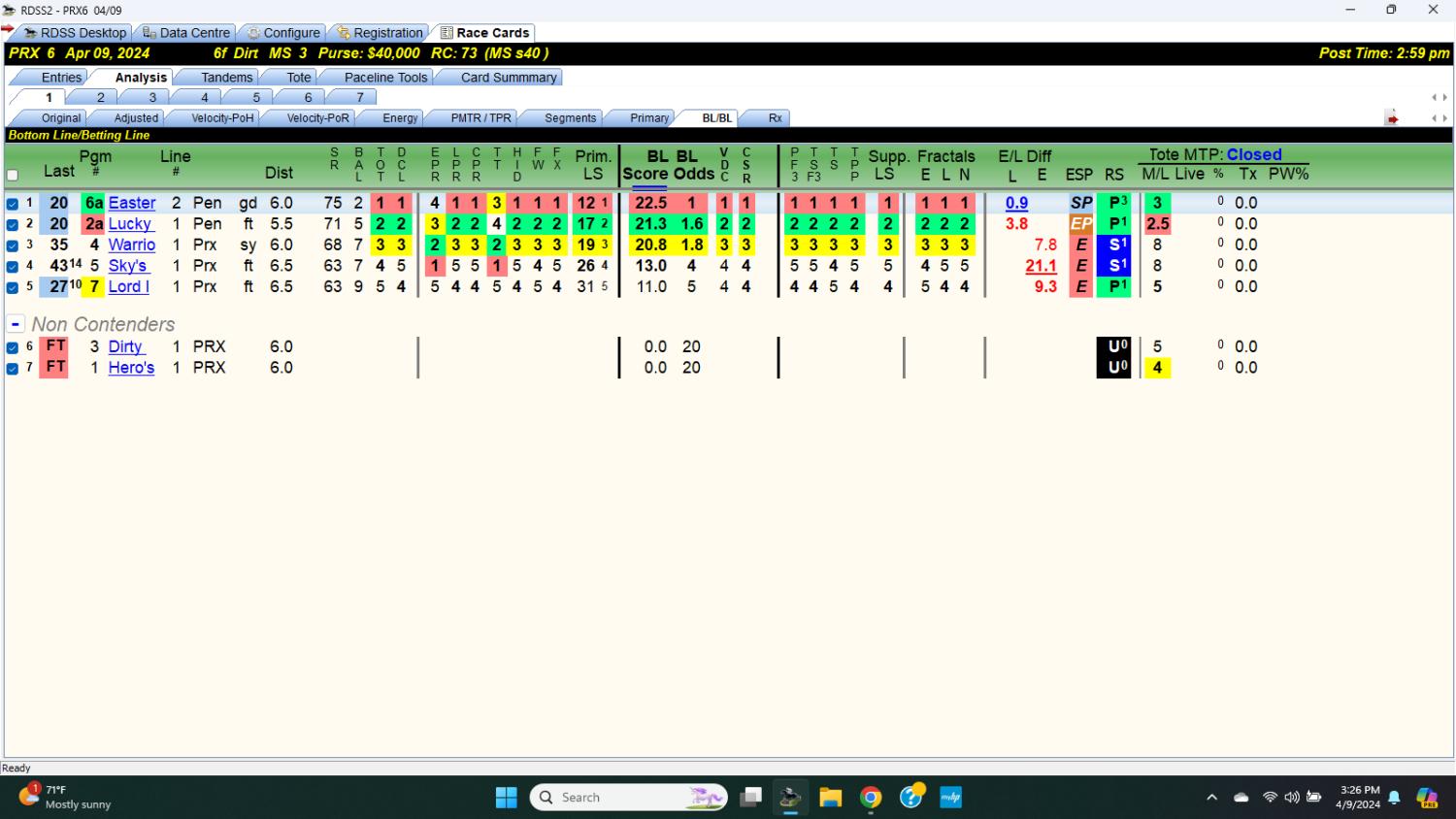Open the Easter horse link
Viewport: 1456px width, 819px height.
[132, 203]
